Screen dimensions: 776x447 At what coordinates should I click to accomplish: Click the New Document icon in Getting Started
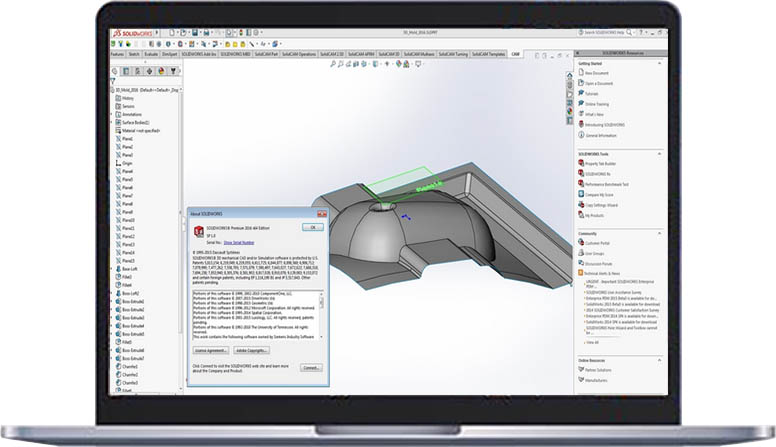[581, 72]
